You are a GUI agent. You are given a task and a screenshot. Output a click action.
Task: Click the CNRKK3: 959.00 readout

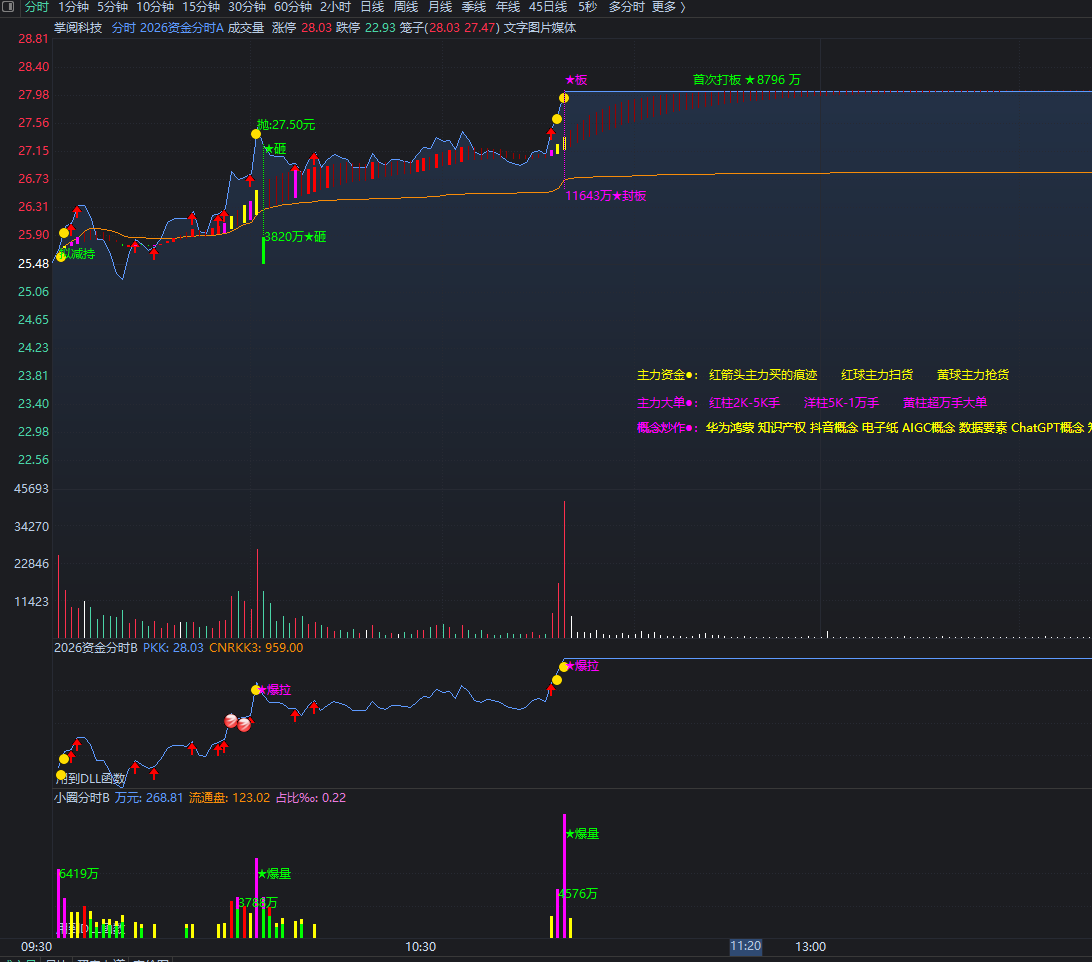(x=256, y=648)
